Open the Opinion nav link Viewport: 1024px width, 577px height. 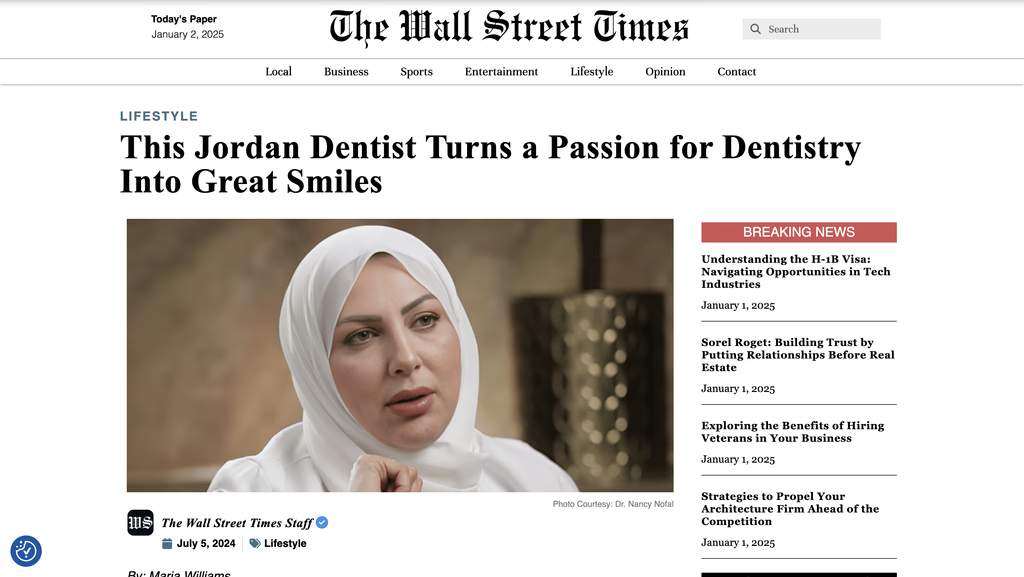[665, 72]
